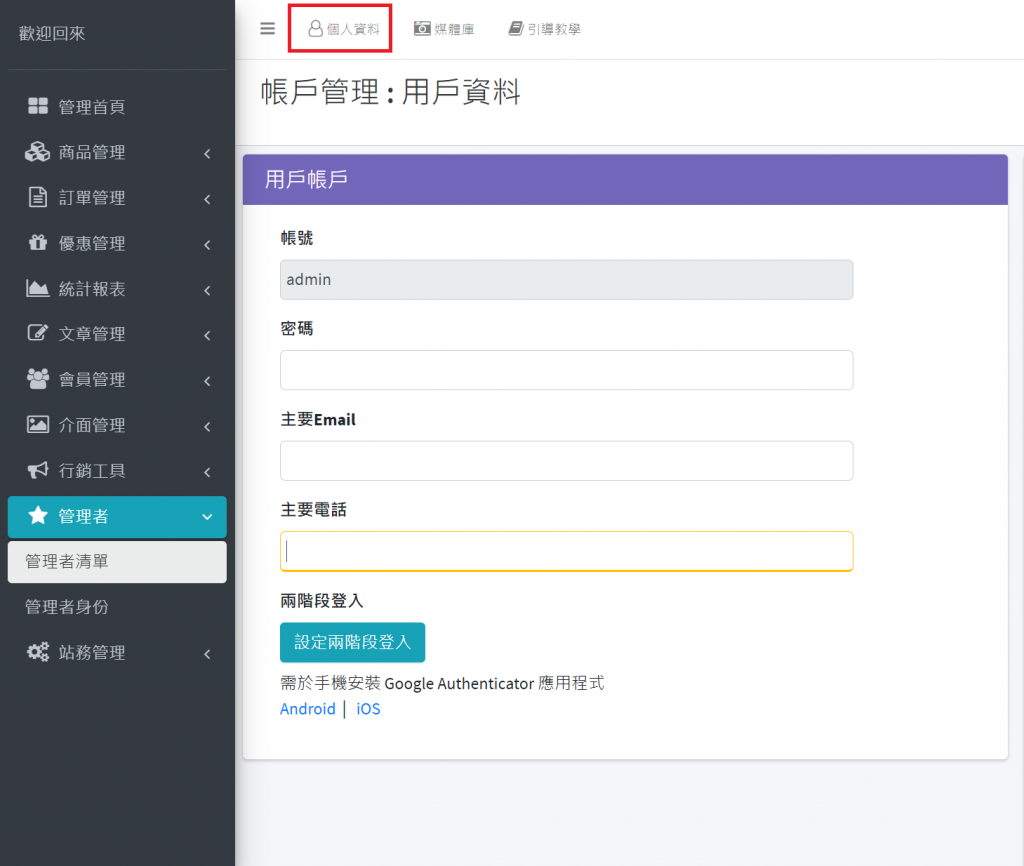Open the iOS authenticator link
1024x866 pixels.
[x=368, y=709]
